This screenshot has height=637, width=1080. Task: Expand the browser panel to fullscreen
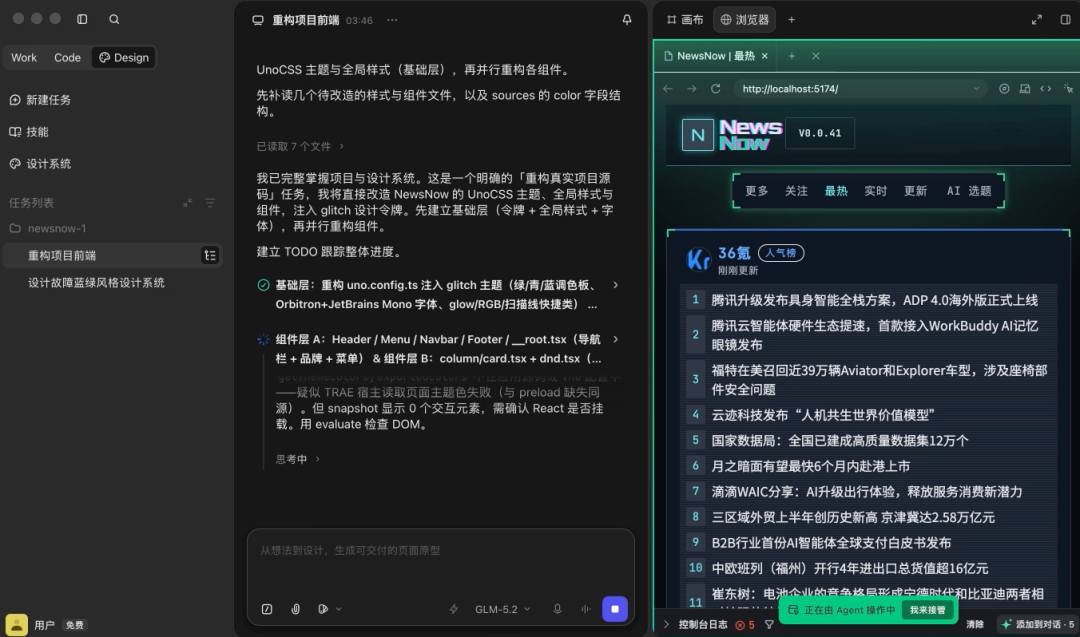click(x=1037, y=20)
